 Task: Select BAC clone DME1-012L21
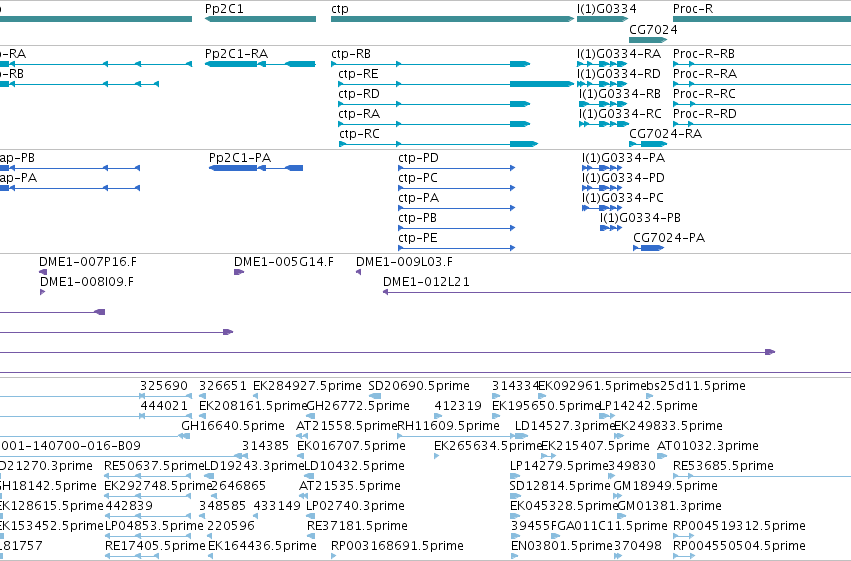617,292
